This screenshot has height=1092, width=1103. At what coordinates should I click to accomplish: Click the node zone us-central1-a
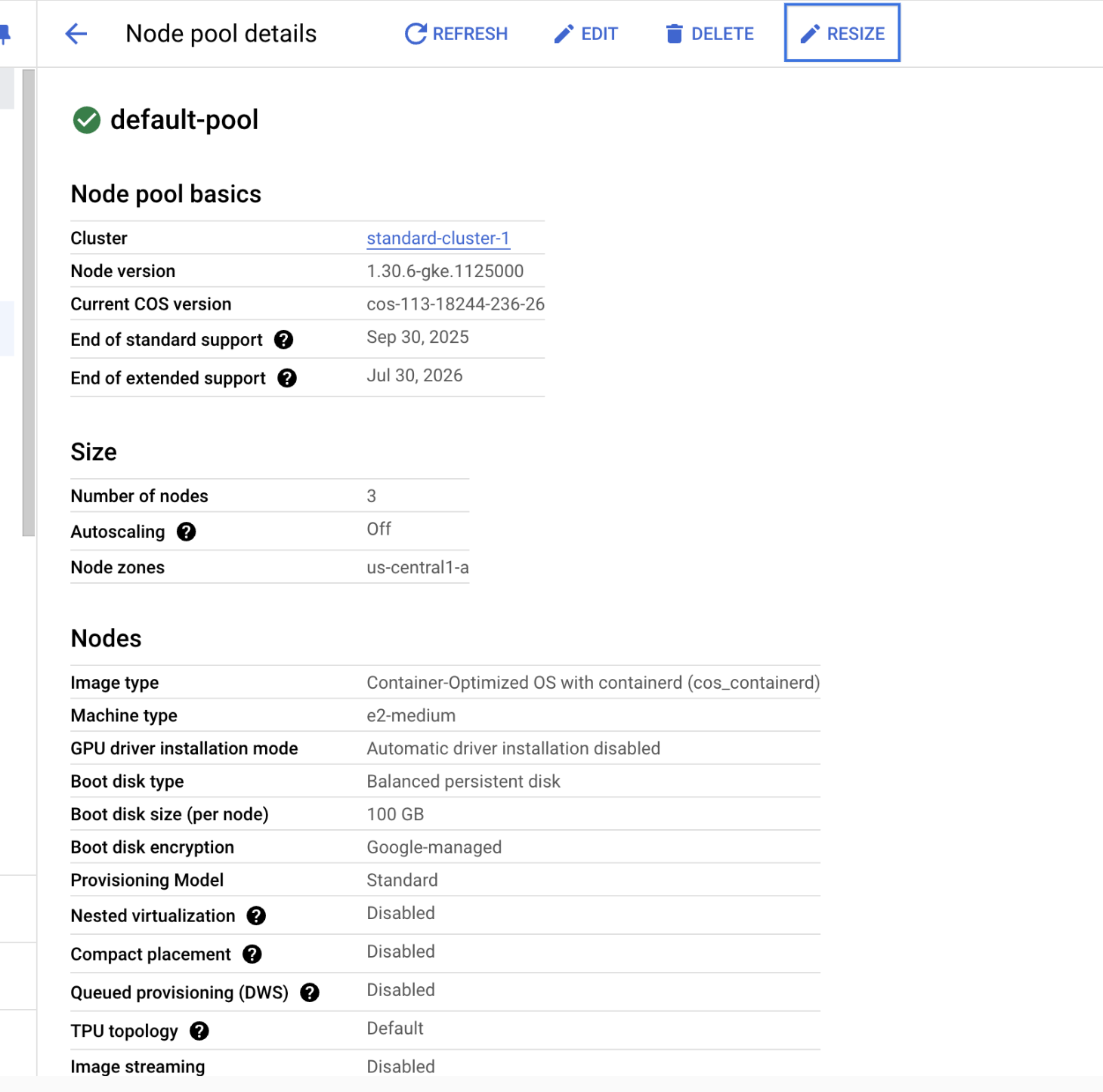click(x=418, y=568)
